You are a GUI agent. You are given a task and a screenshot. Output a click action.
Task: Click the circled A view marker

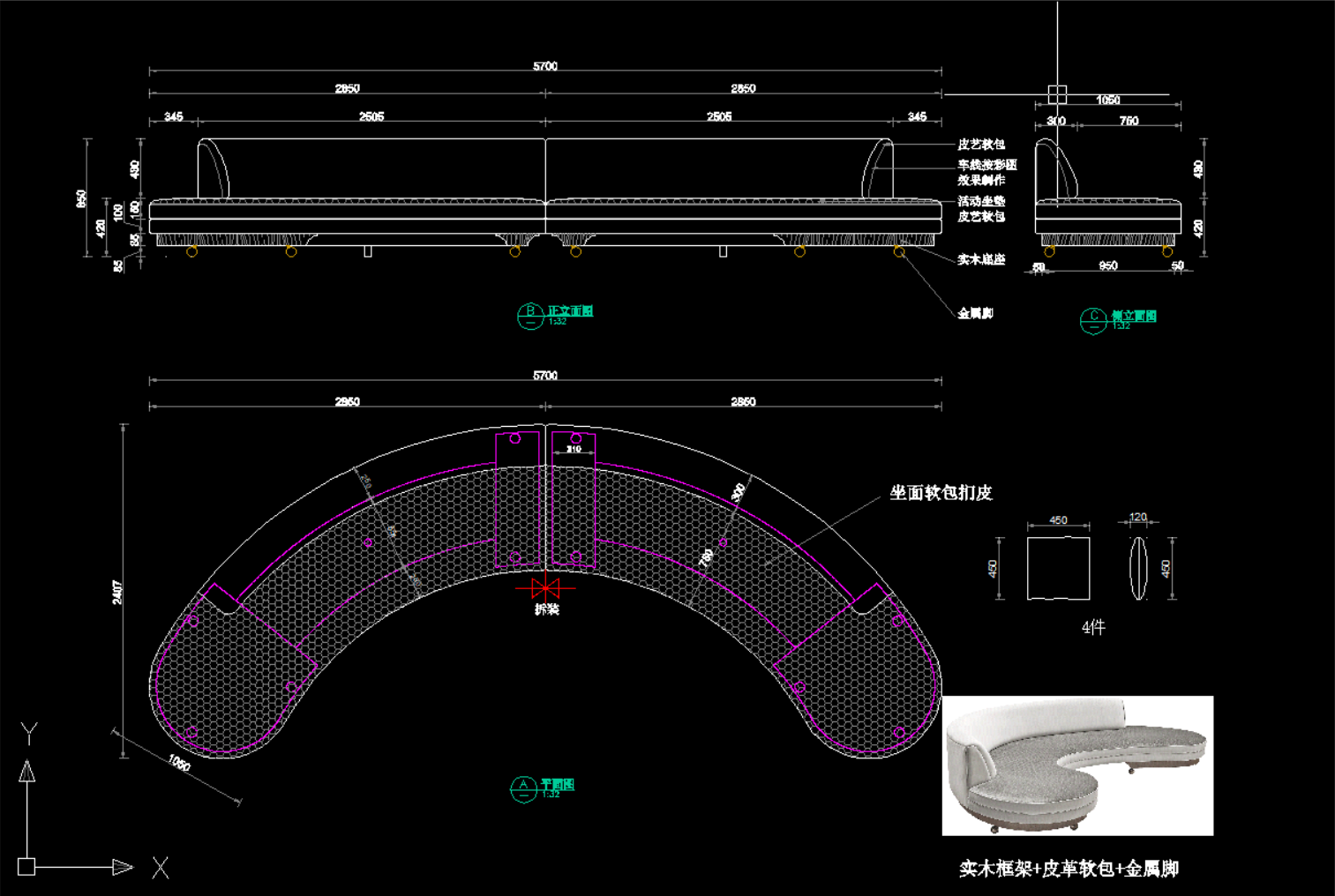click(524, 788)
